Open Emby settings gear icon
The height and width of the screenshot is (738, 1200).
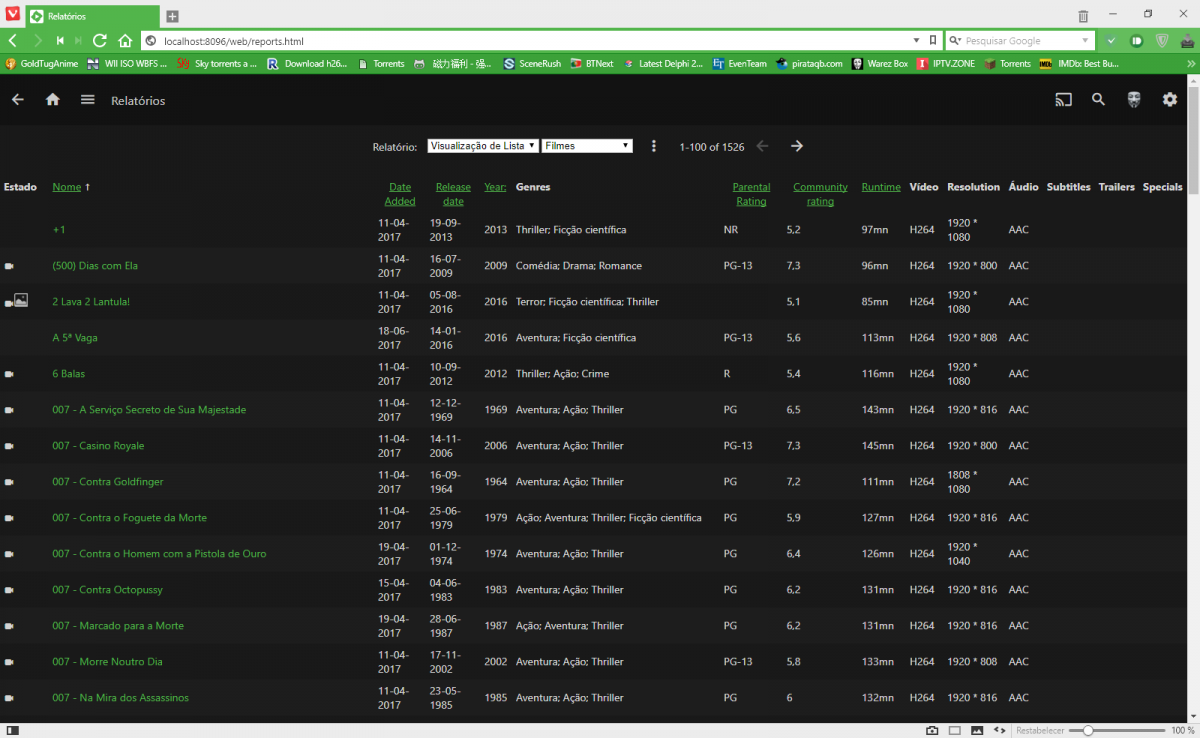pos(1169,100)
